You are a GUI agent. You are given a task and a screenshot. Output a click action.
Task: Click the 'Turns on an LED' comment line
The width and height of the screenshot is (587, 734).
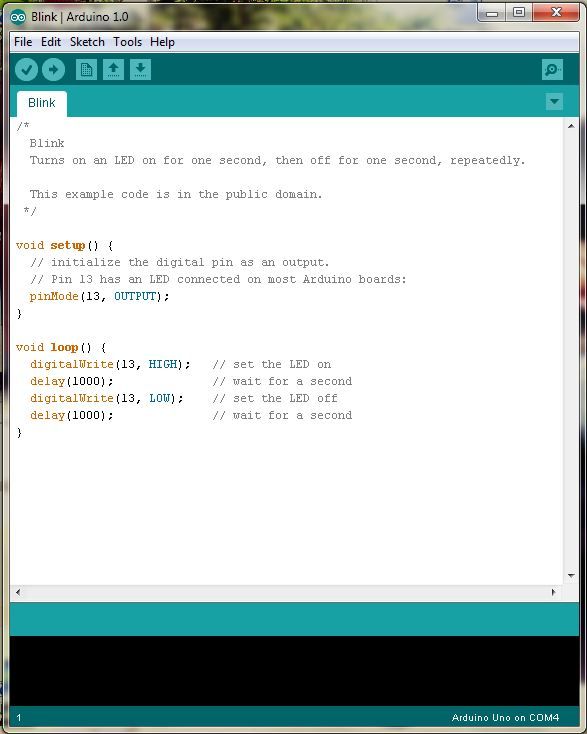278,161
